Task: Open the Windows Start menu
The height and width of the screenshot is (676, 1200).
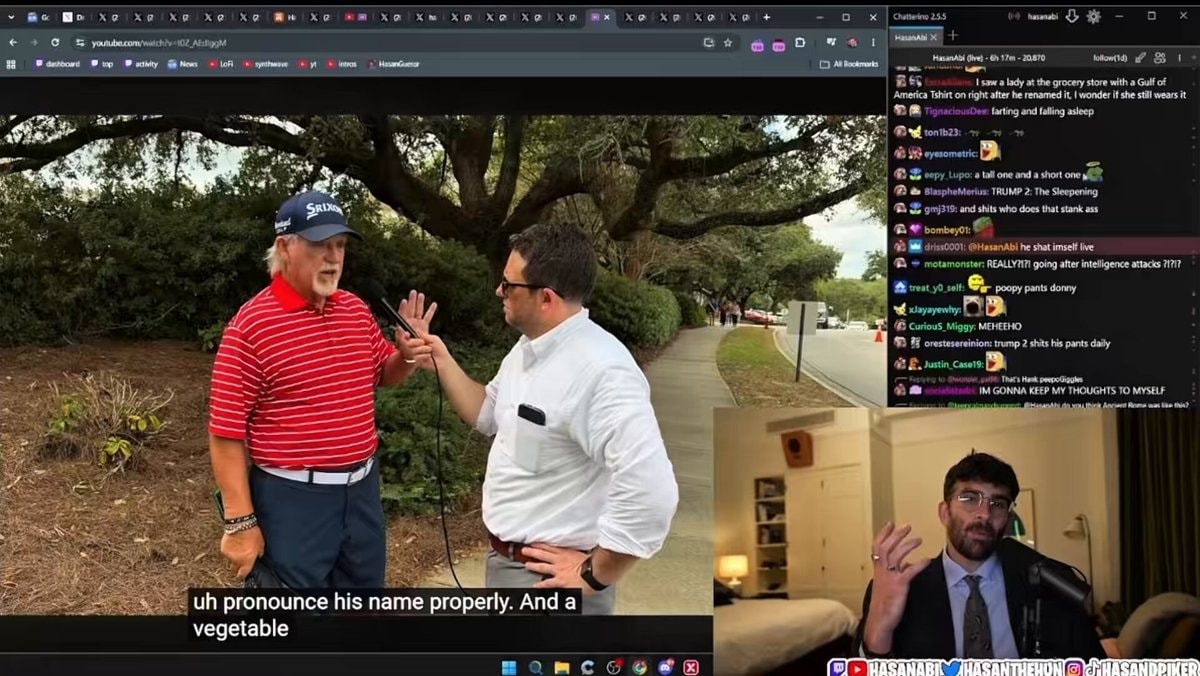Action: click(509, 667)
